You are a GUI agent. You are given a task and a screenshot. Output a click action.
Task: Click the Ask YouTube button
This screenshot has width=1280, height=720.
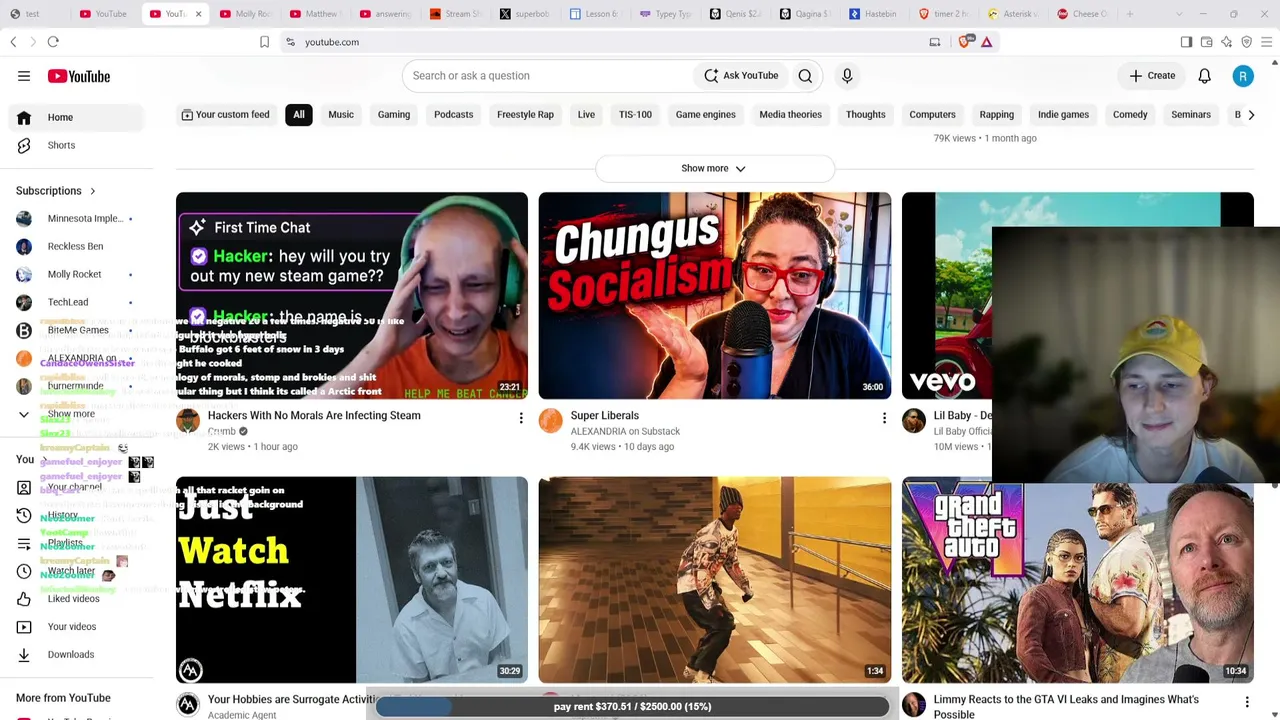pos(741,76)
